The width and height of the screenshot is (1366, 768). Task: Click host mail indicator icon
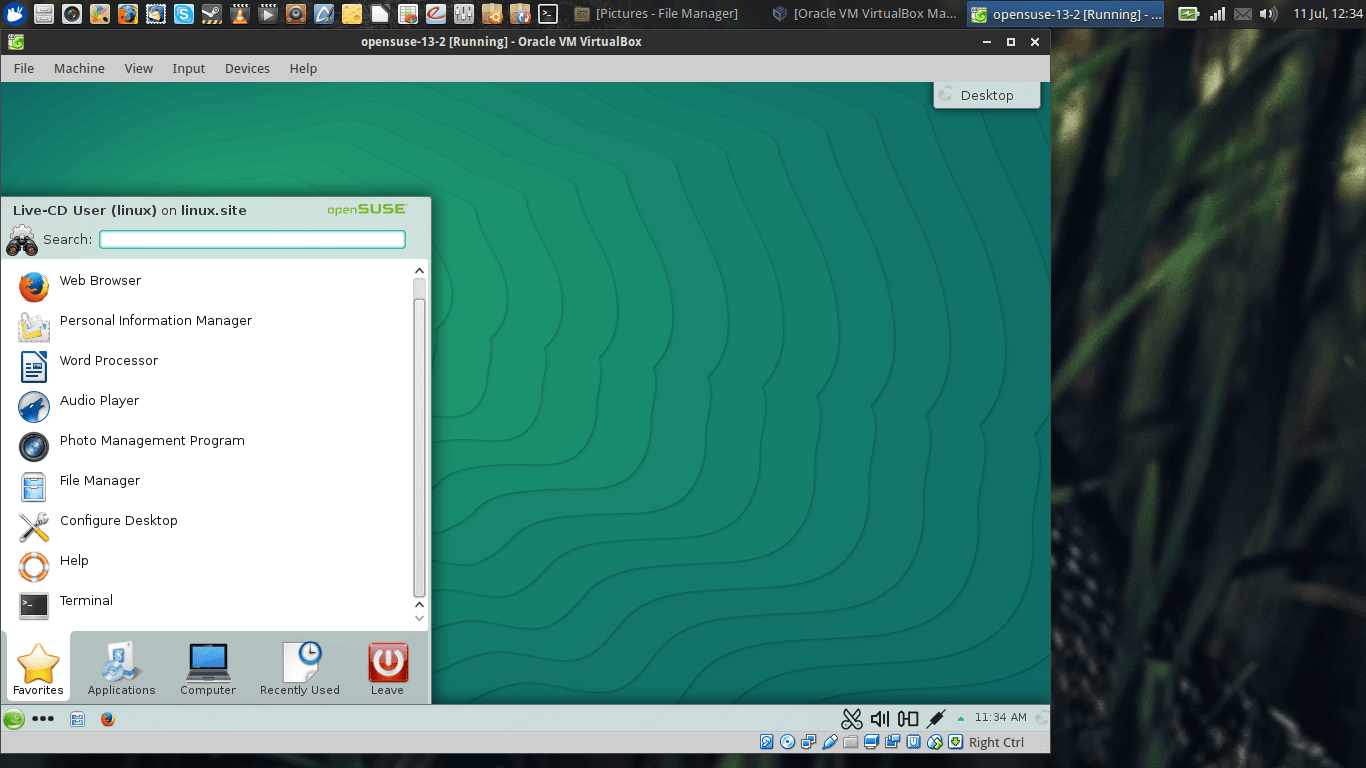pos(1242,14)
